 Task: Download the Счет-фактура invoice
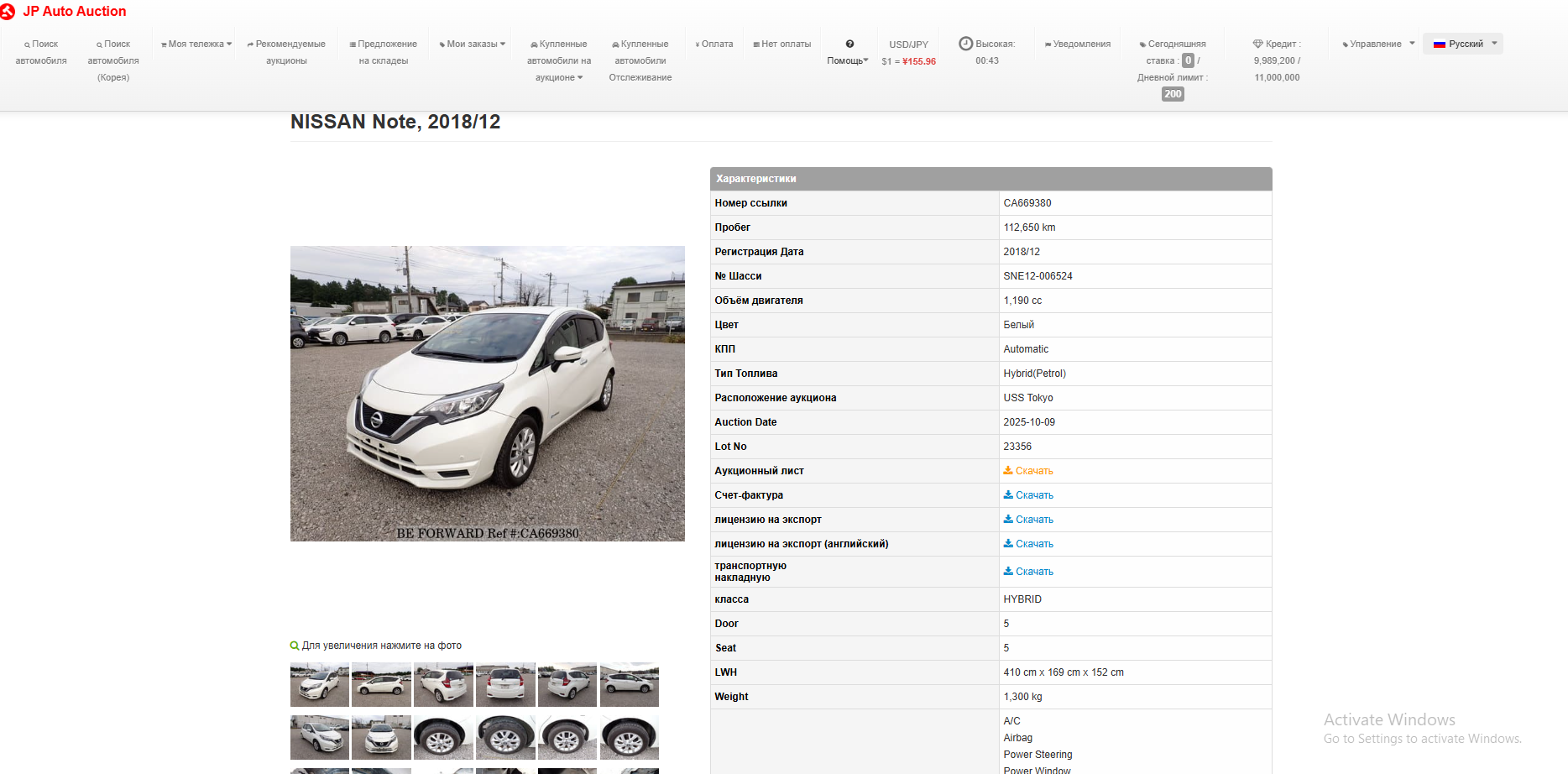coord(1028,495)
